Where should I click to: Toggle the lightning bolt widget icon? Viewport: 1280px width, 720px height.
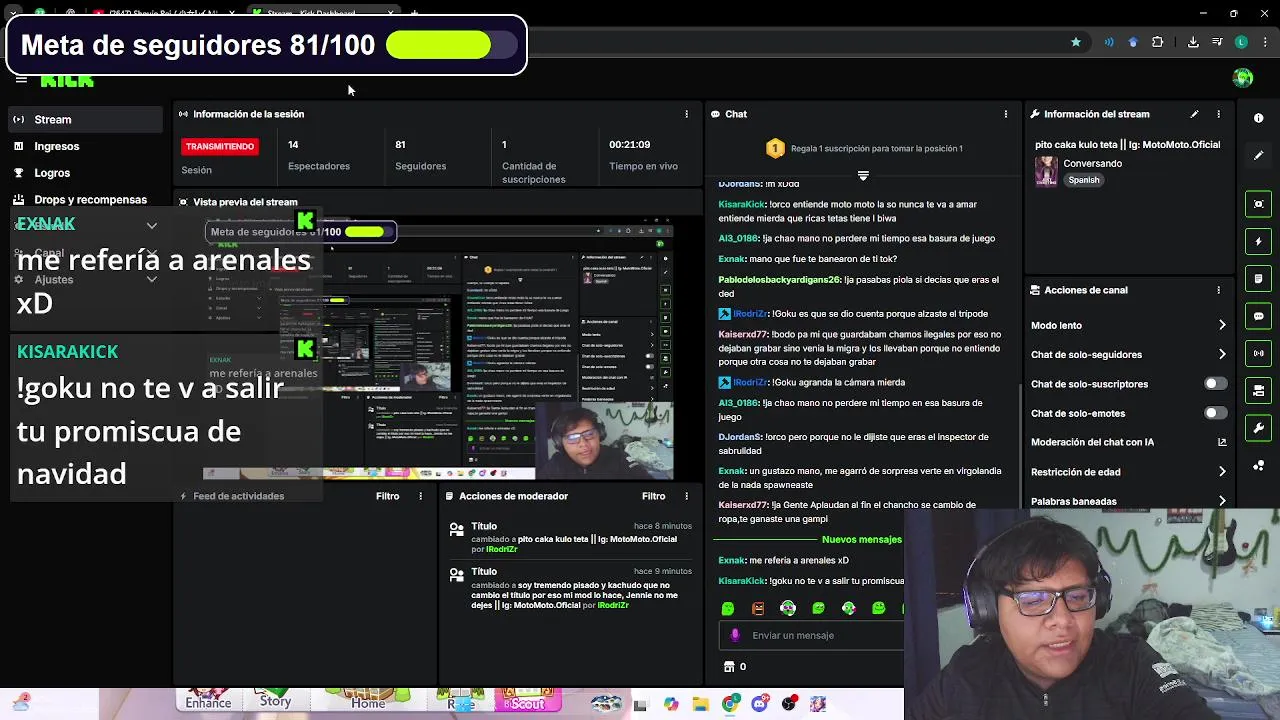[1258, 241]
